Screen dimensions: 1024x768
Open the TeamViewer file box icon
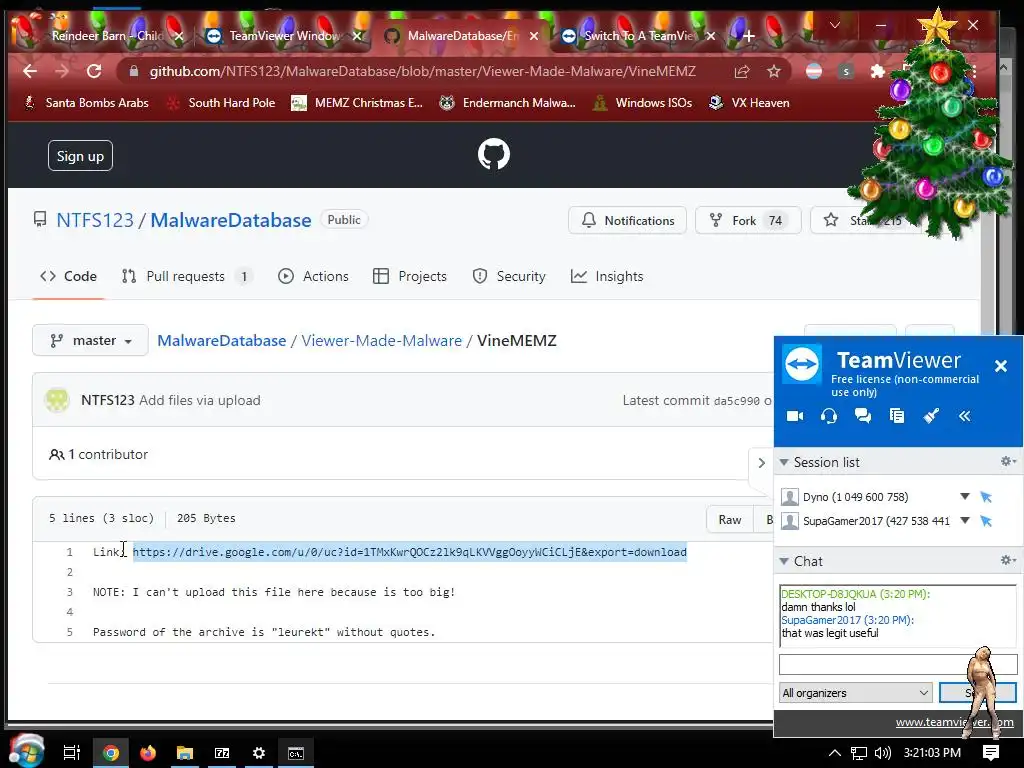click(x=897, y=416)
